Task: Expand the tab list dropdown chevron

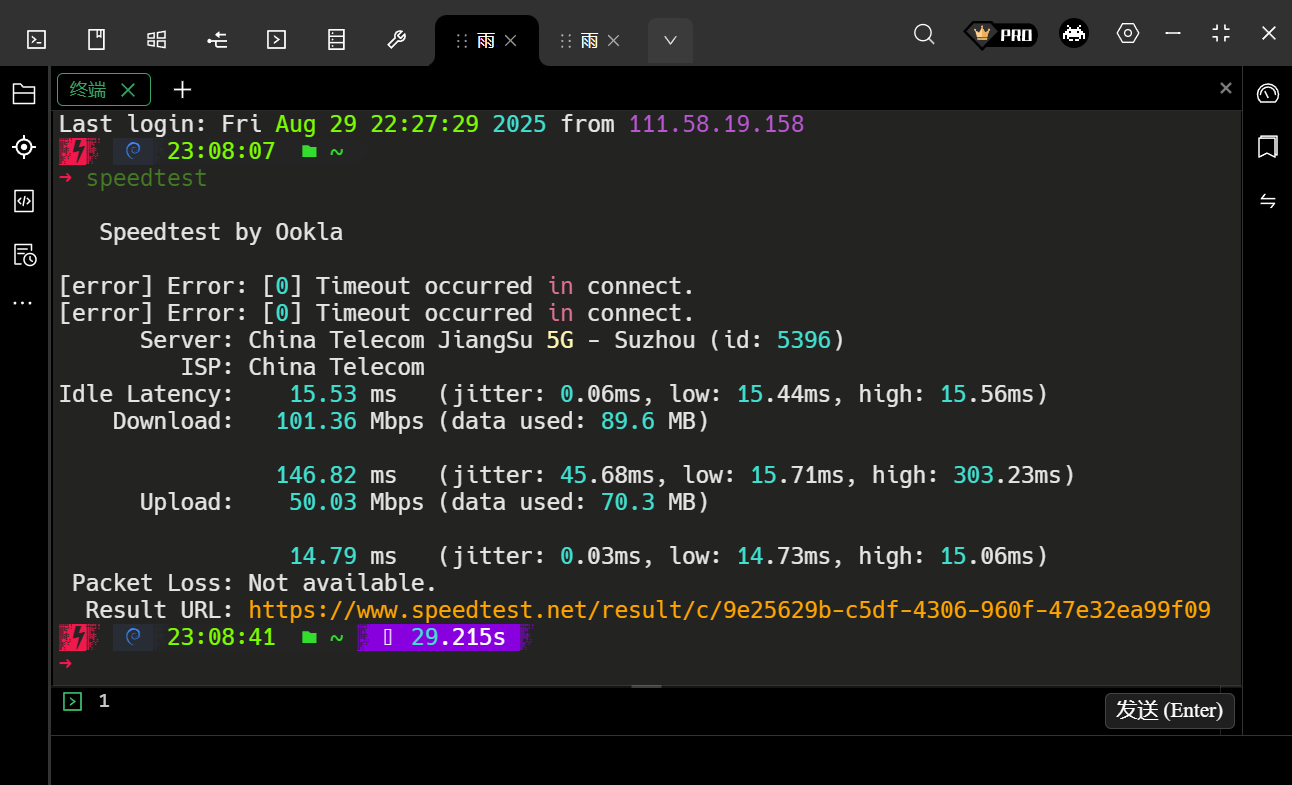Action: pyautogui.click(x=670, y=40)
